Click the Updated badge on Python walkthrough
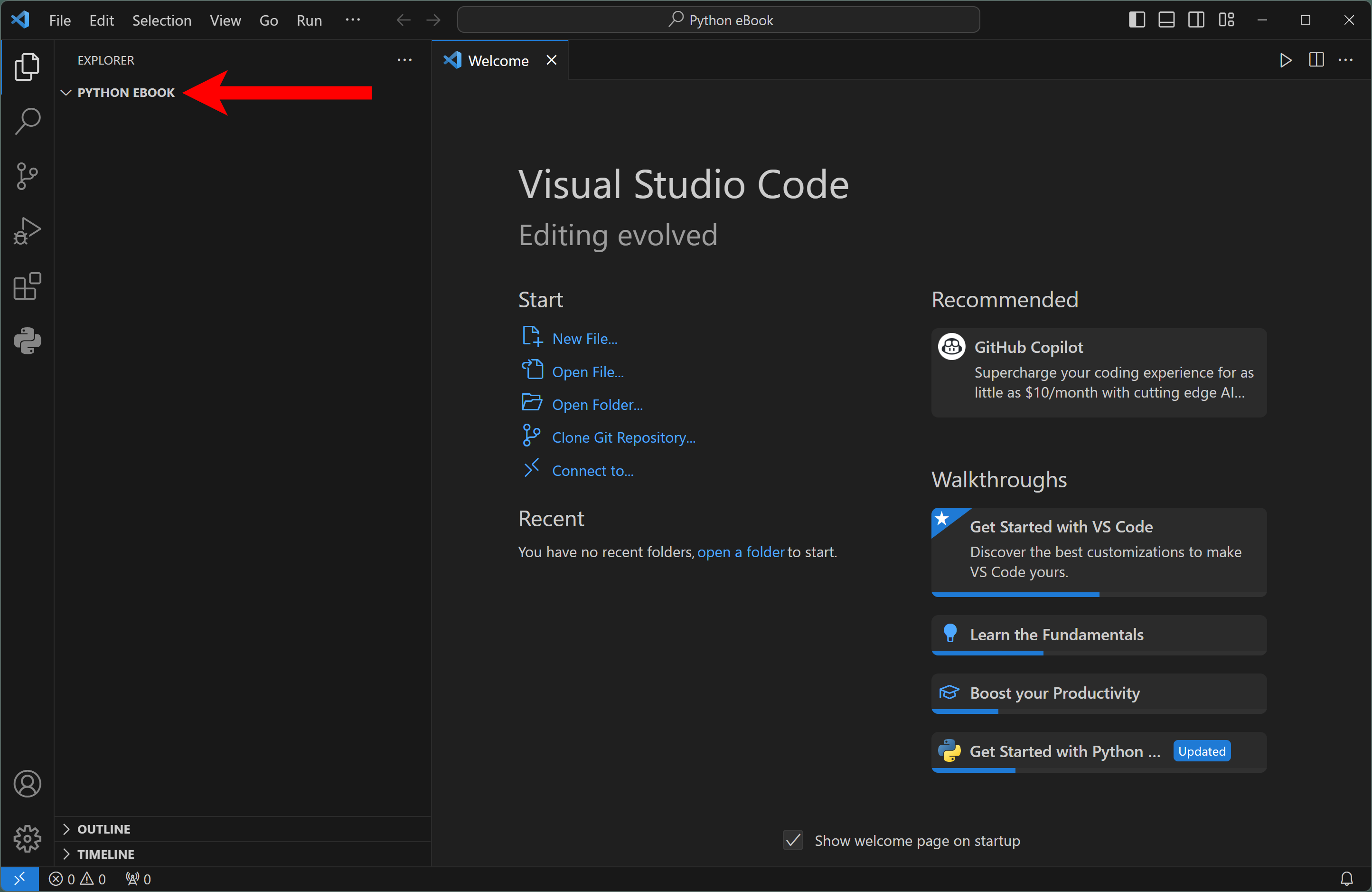 1202,751
